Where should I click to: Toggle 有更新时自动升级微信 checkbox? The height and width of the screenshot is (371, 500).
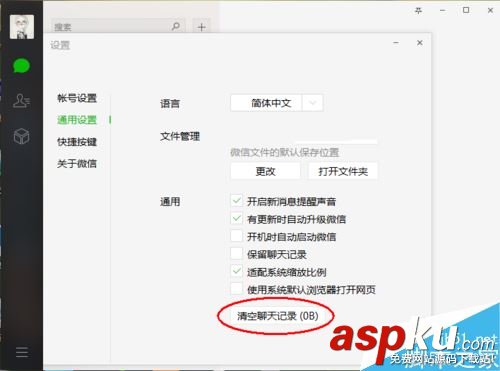(236, 219)
